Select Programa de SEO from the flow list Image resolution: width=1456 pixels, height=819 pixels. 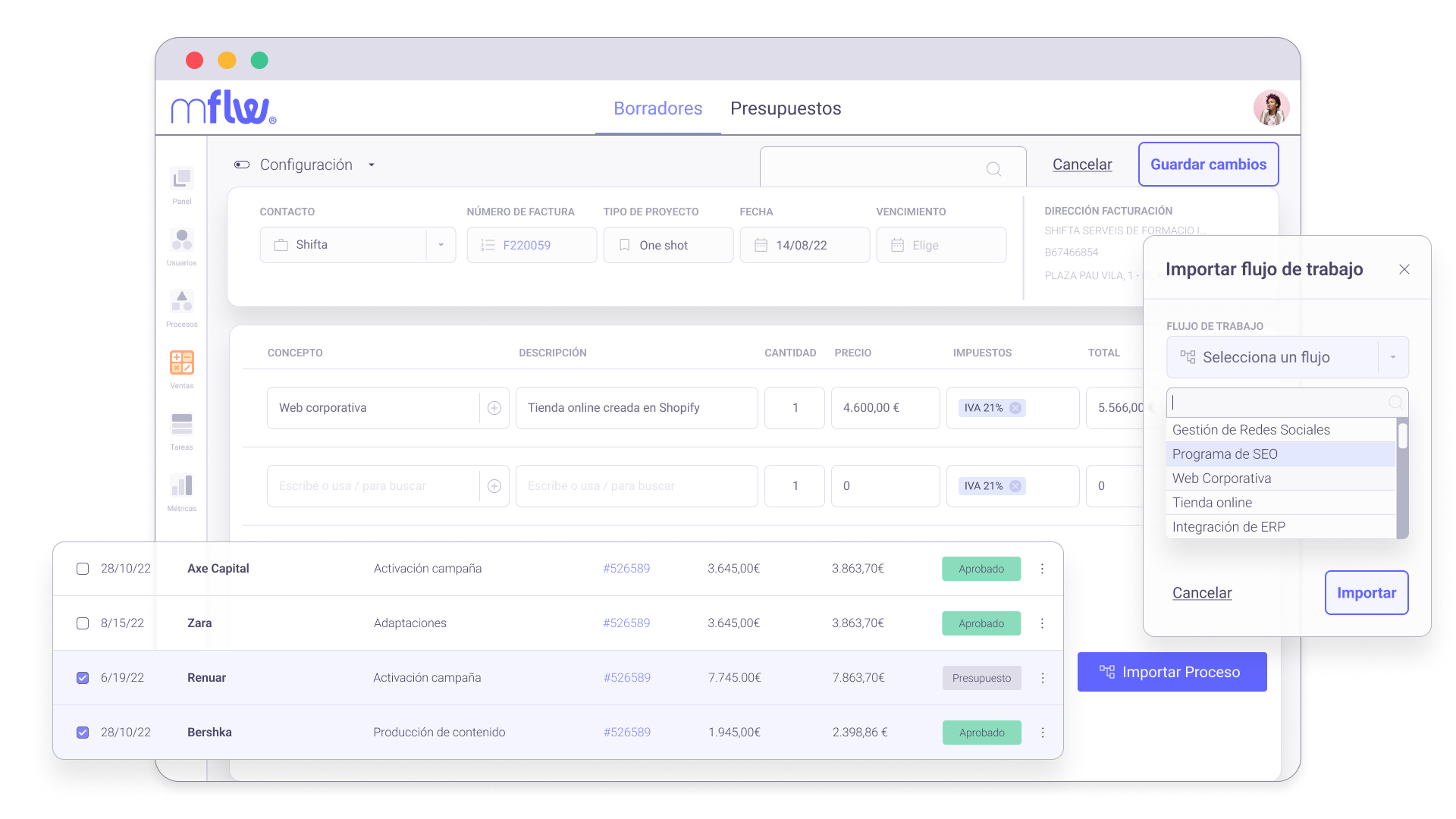(x=1225, y=453)
